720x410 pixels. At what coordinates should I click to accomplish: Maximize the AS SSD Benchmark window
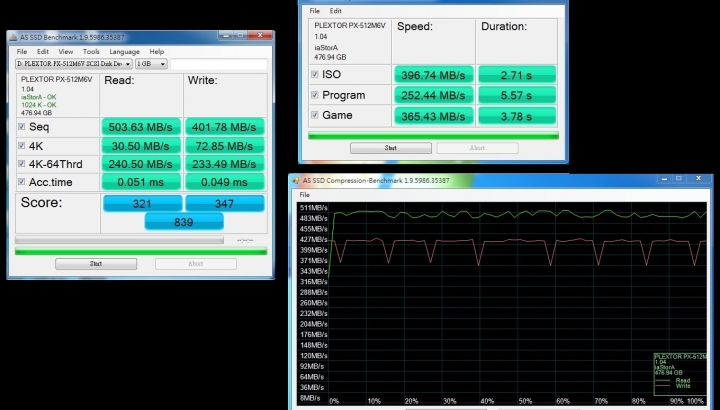(x=240, y=35)
